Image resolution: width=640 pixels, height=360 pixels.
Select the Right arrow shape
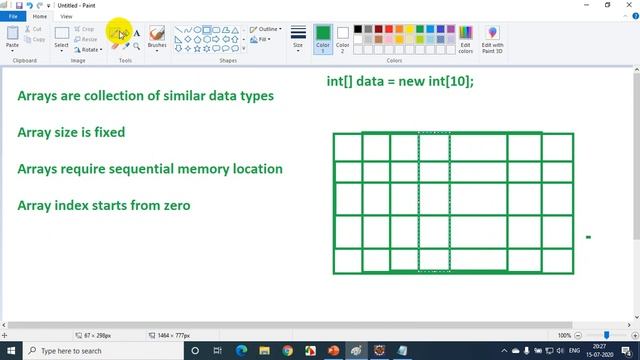pyautogui.click(x=216, y=40)
